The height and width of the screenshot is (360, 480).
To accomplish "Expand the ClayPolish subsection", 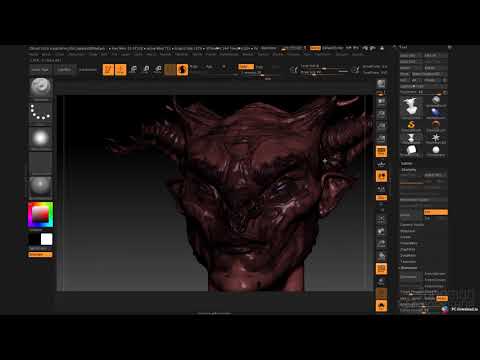I will pos(408,249).
